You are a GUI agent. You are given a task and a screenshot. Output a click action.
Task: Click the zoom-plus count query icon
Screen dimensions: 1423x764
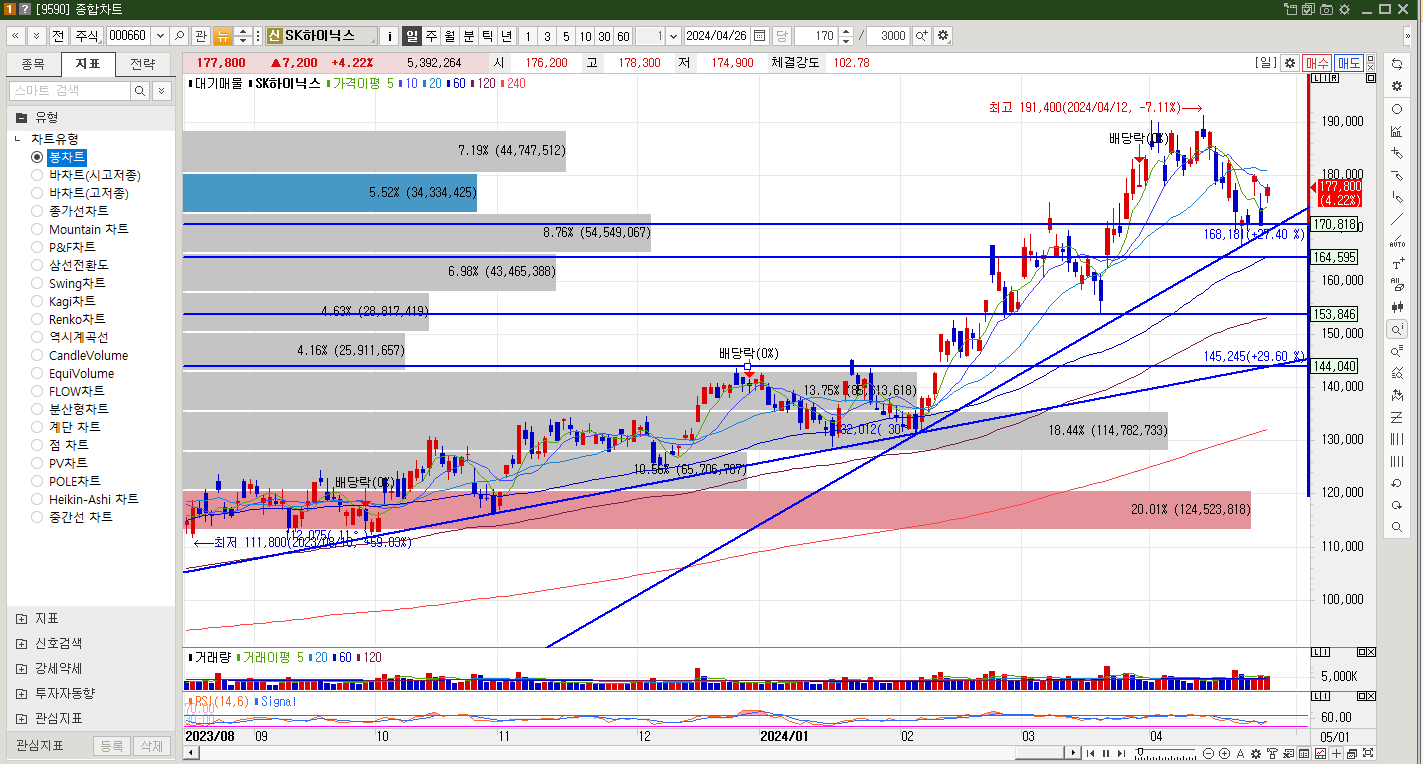921,36
